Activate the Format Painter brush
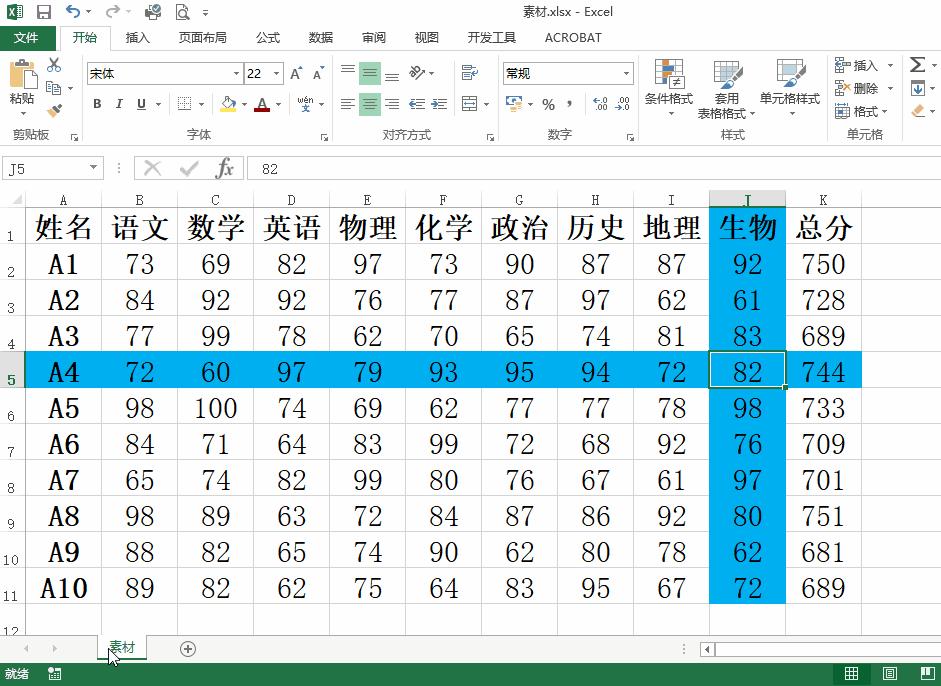This screenshot has width=941, height=686. click(x=54, y=111)
